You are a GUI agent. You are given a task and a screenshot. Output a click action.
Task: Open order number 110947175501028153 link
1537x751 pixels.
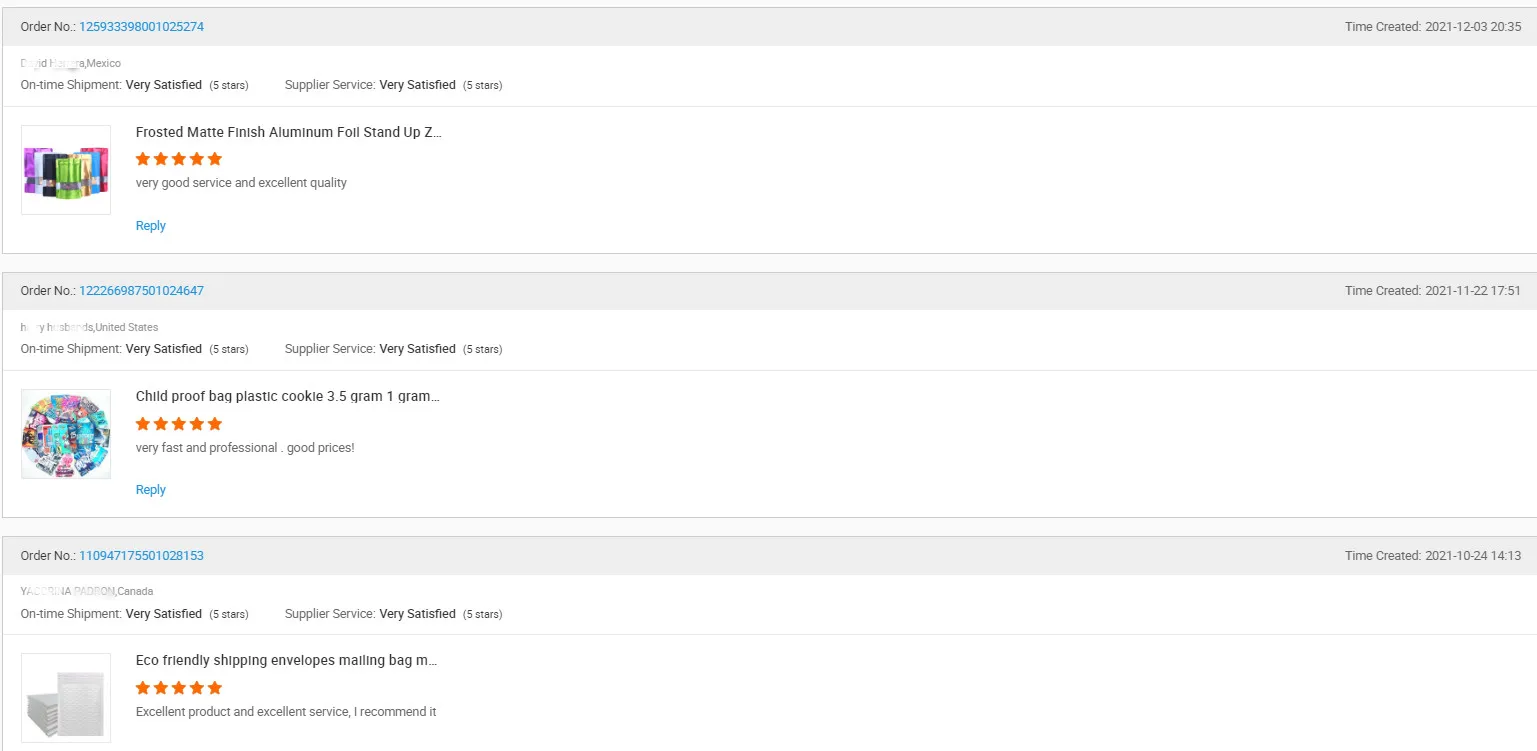[141, 556]
